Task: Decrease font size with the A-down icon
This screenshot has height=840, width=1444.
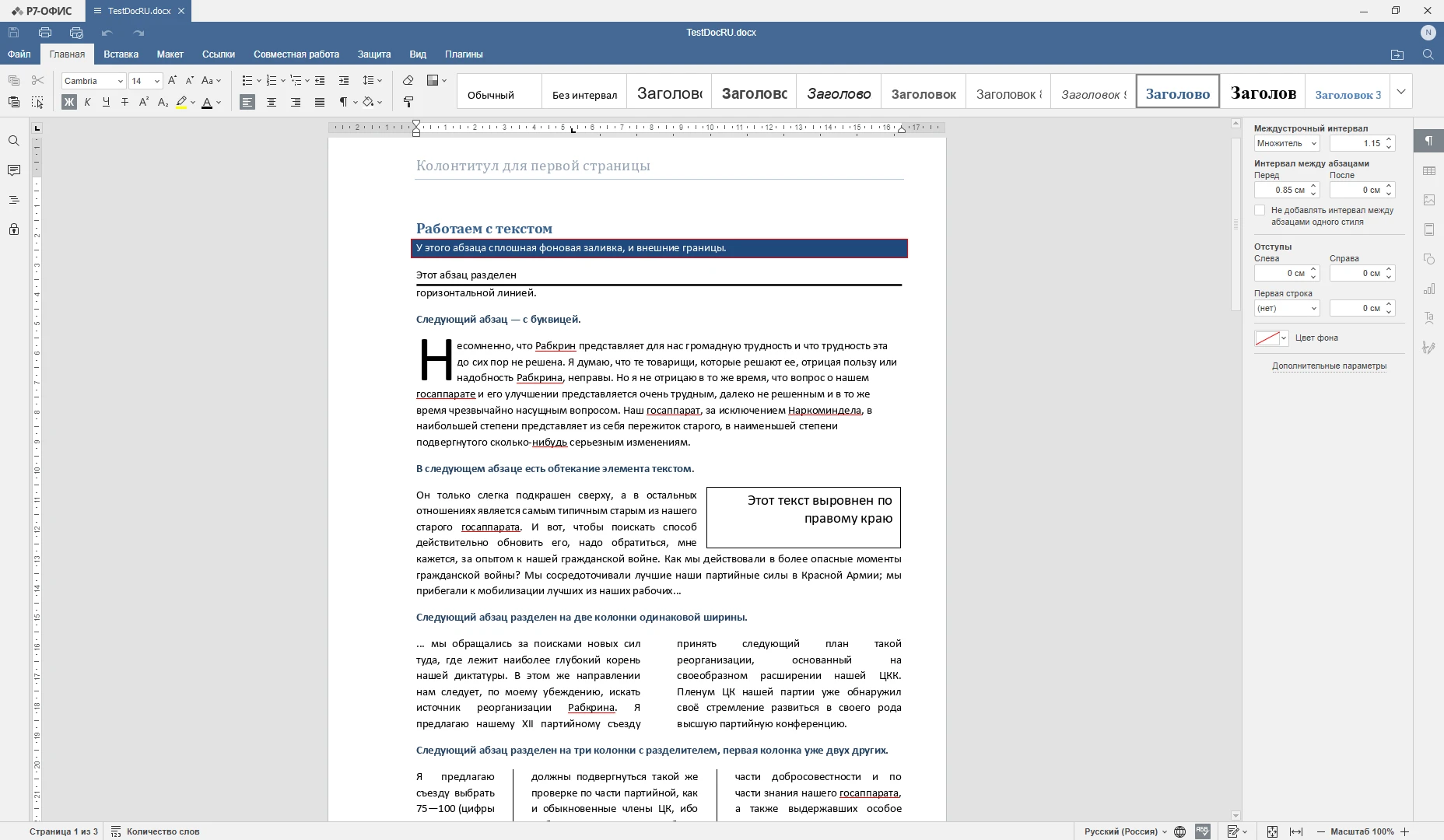Action: point(189,80)
